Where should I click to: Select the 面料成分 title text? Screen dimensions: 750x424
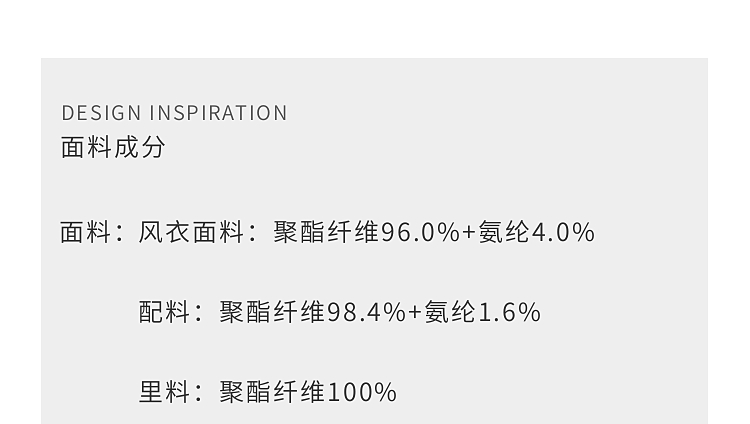click(x=113, y=148)
